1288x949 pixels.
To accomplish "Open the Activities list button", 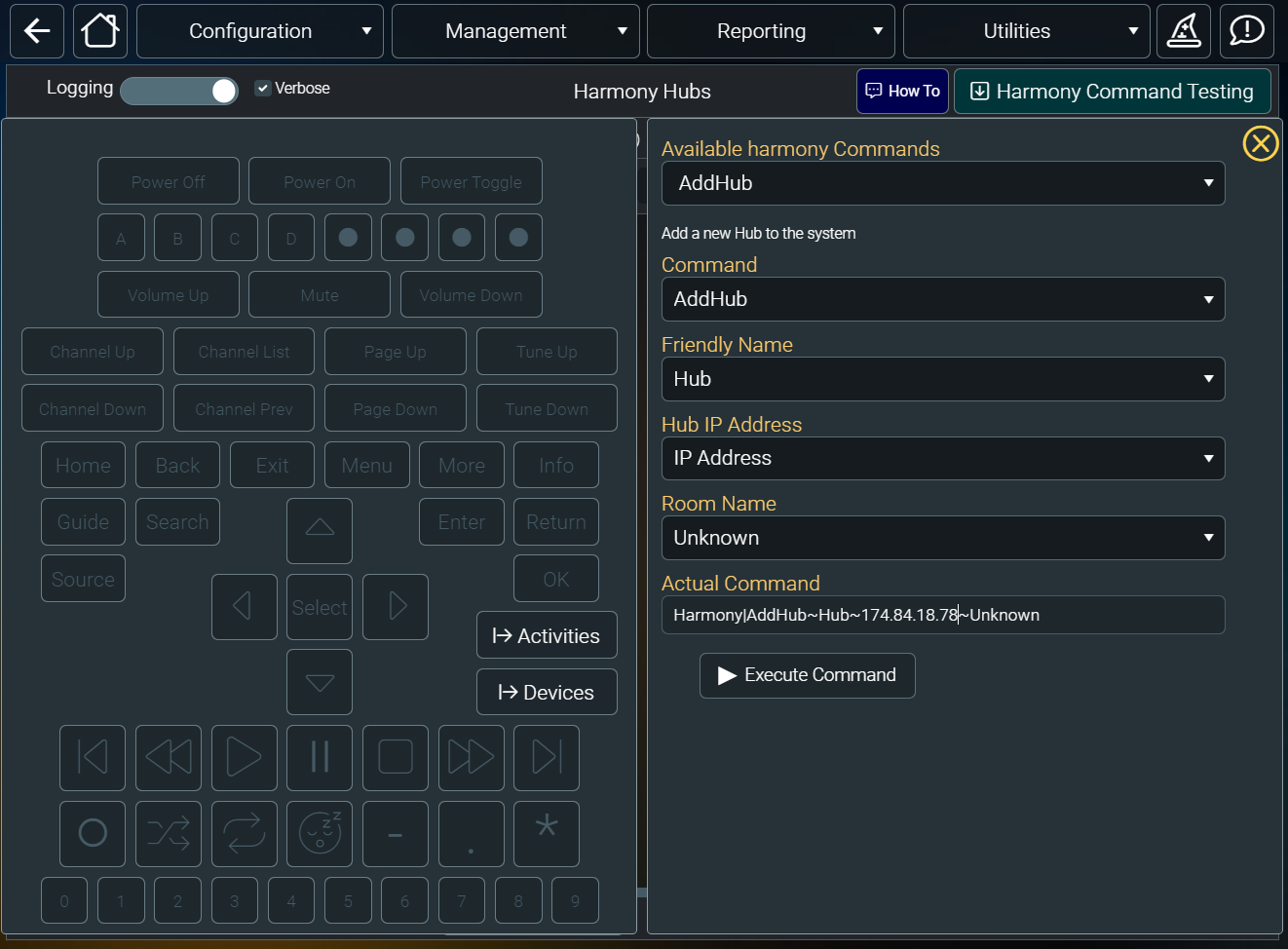I will click(x=547, y=635).
